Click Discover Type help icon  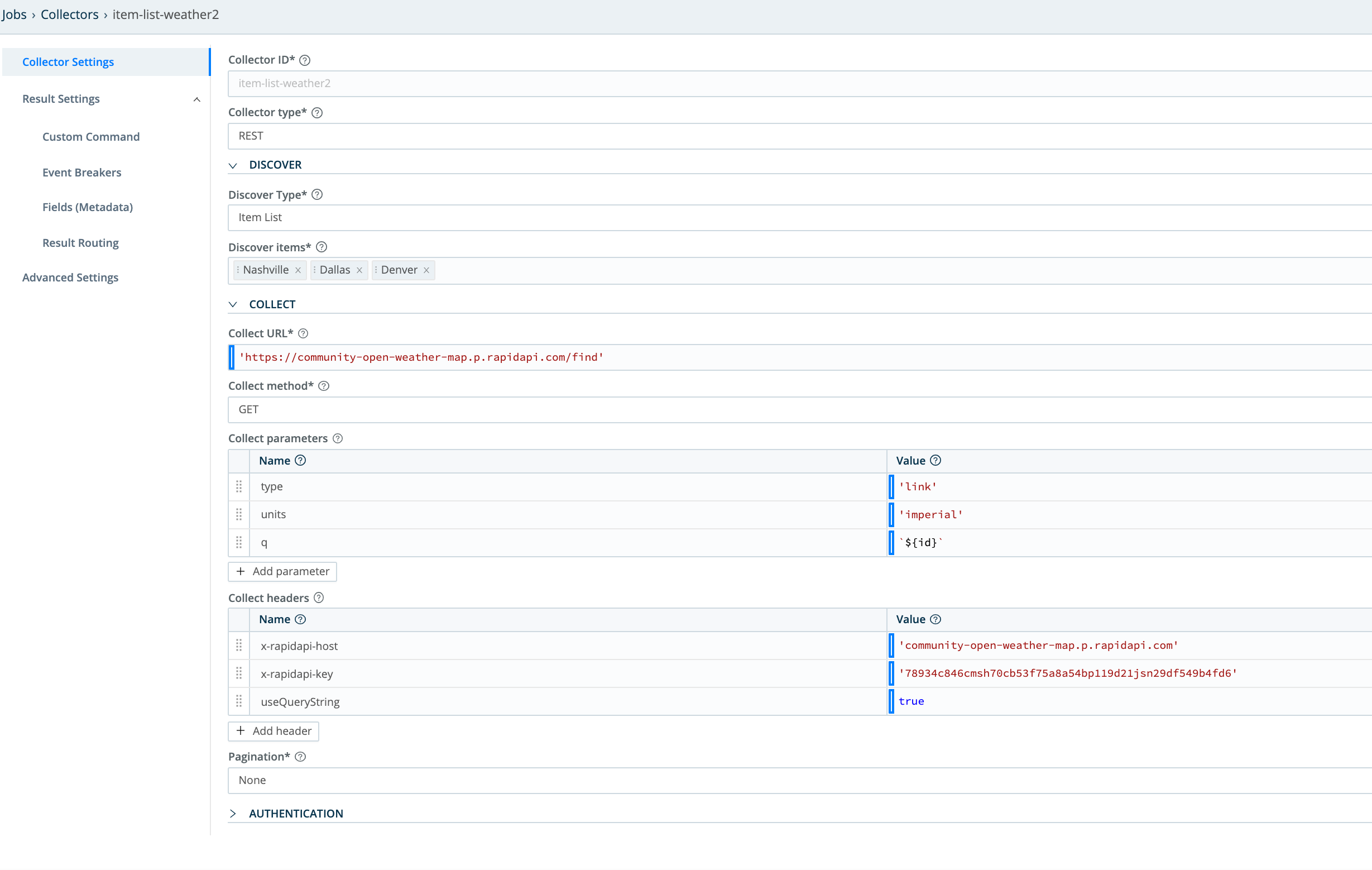318,194
